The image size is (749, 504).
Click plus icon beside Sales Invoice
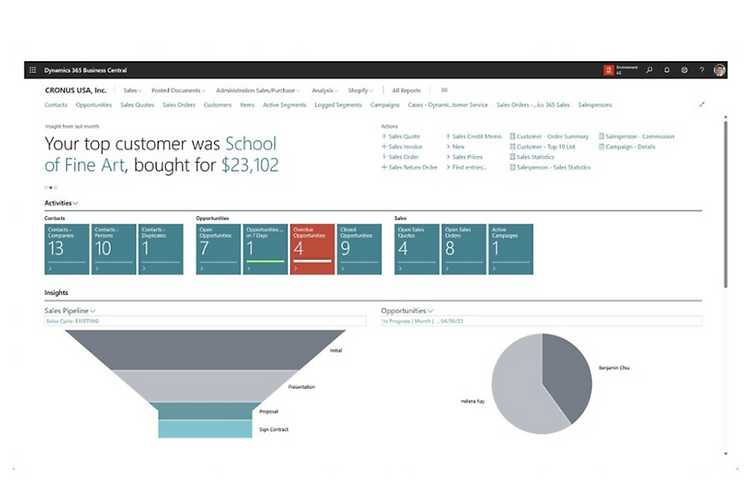coord(384,147)
